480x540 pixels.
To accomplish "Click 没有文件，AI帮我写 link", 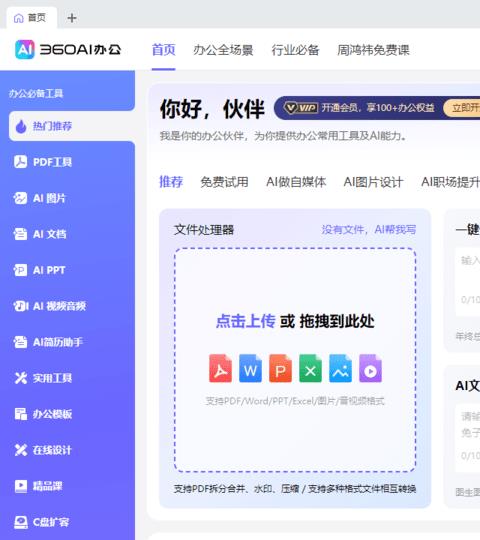I will pos(369,229).
